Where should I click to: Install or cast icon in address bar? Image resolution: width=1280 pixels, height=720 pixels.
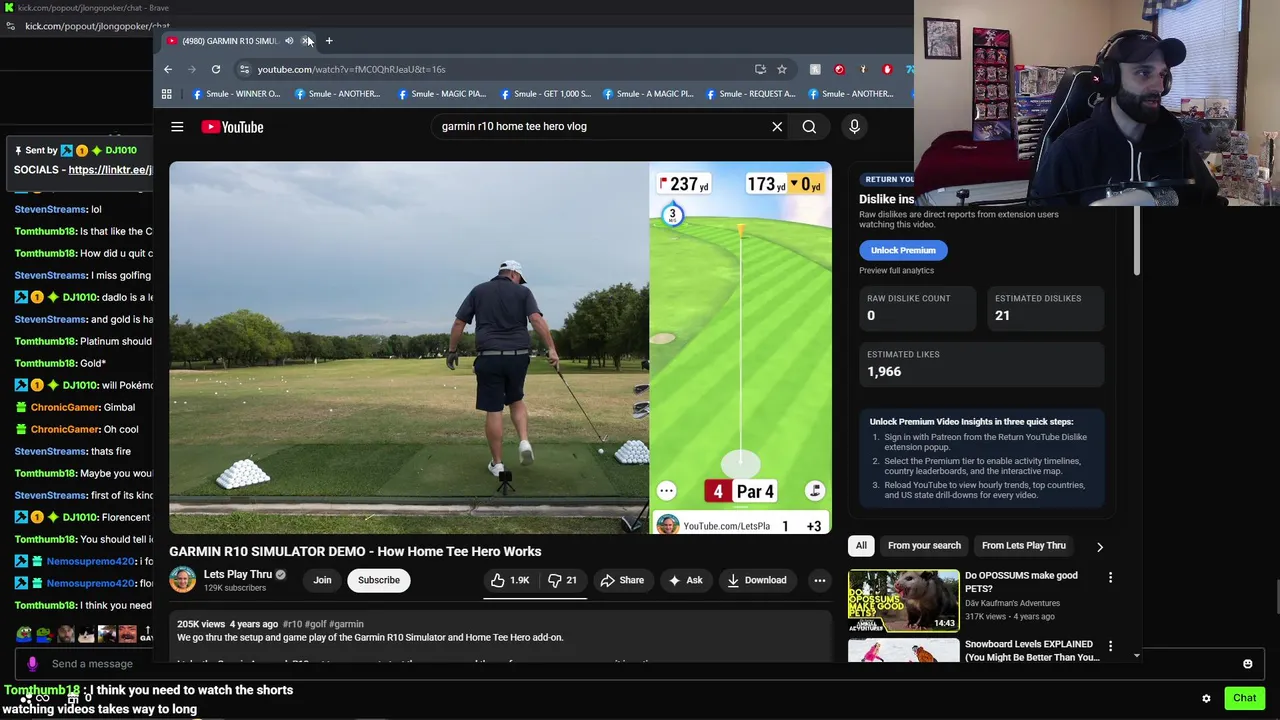(x=761, y=69)
